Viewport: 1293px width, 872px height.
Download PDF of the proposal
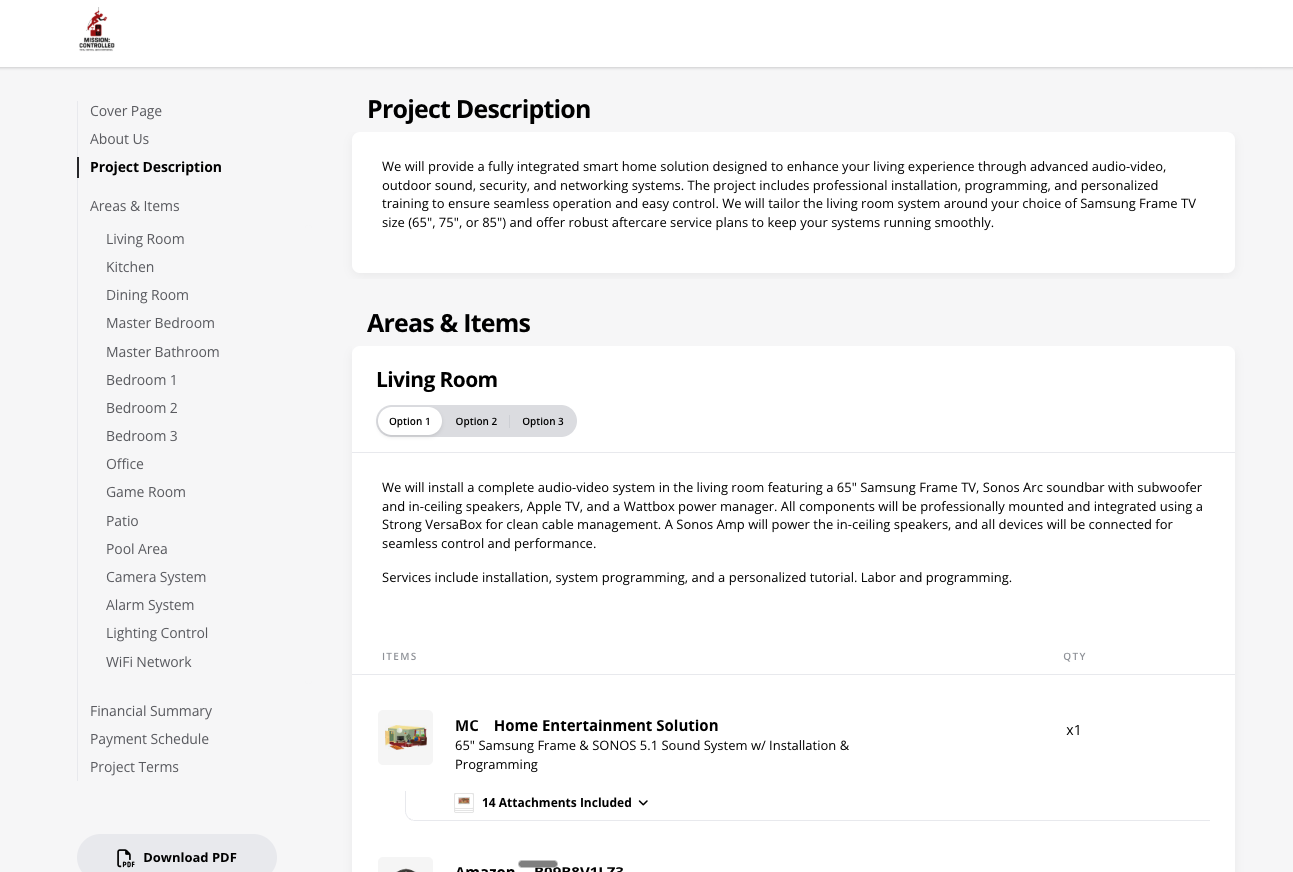coord(177,856)
